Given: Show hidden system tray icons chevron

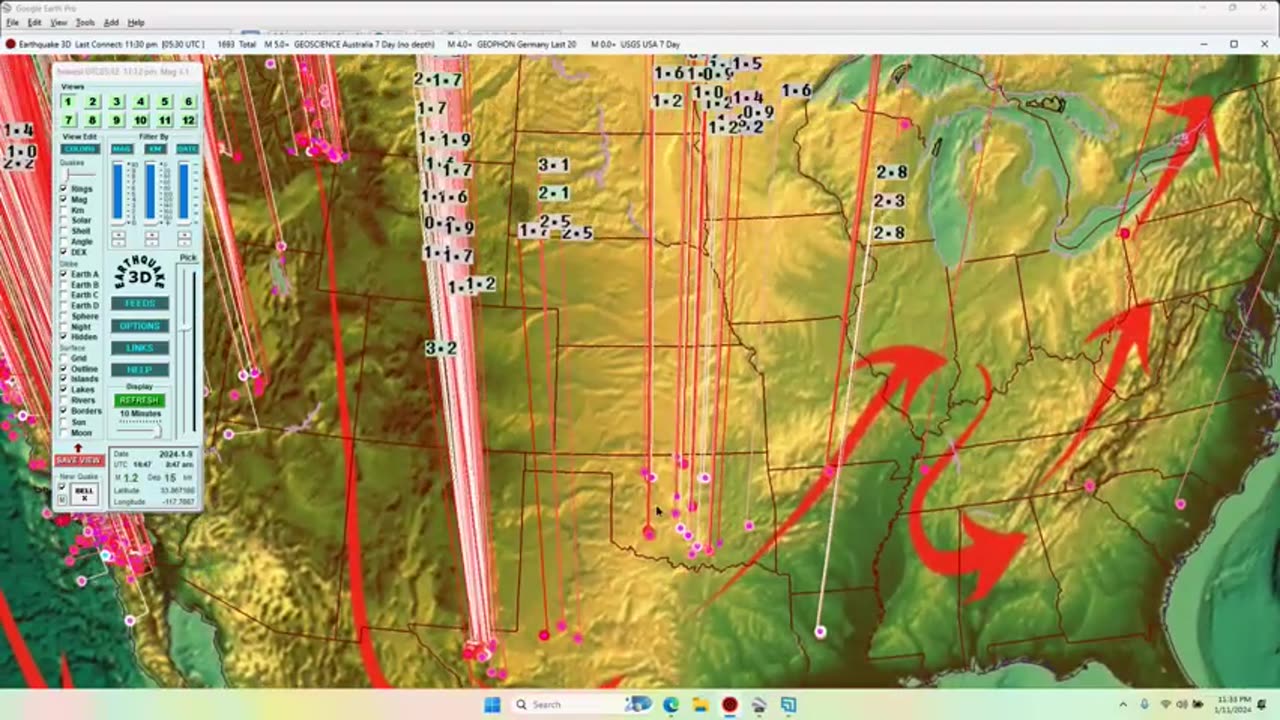Looking at the screenshot, I should (1122, 705).
